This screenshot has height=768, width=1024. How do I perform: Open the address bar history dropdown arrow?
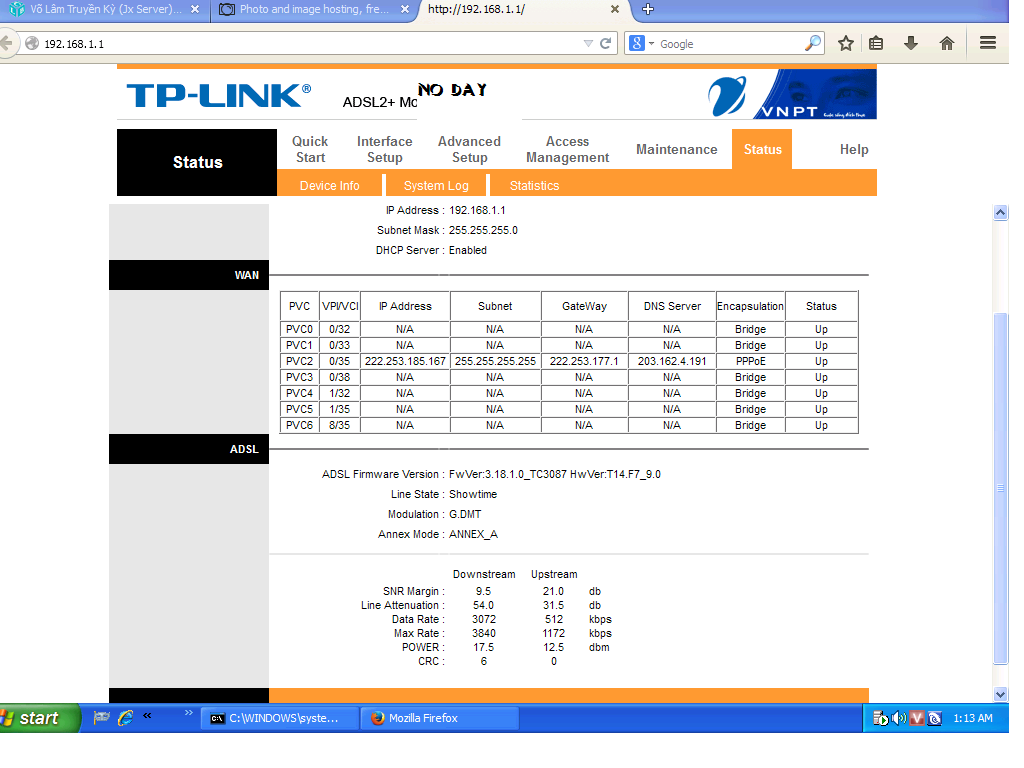588,44
